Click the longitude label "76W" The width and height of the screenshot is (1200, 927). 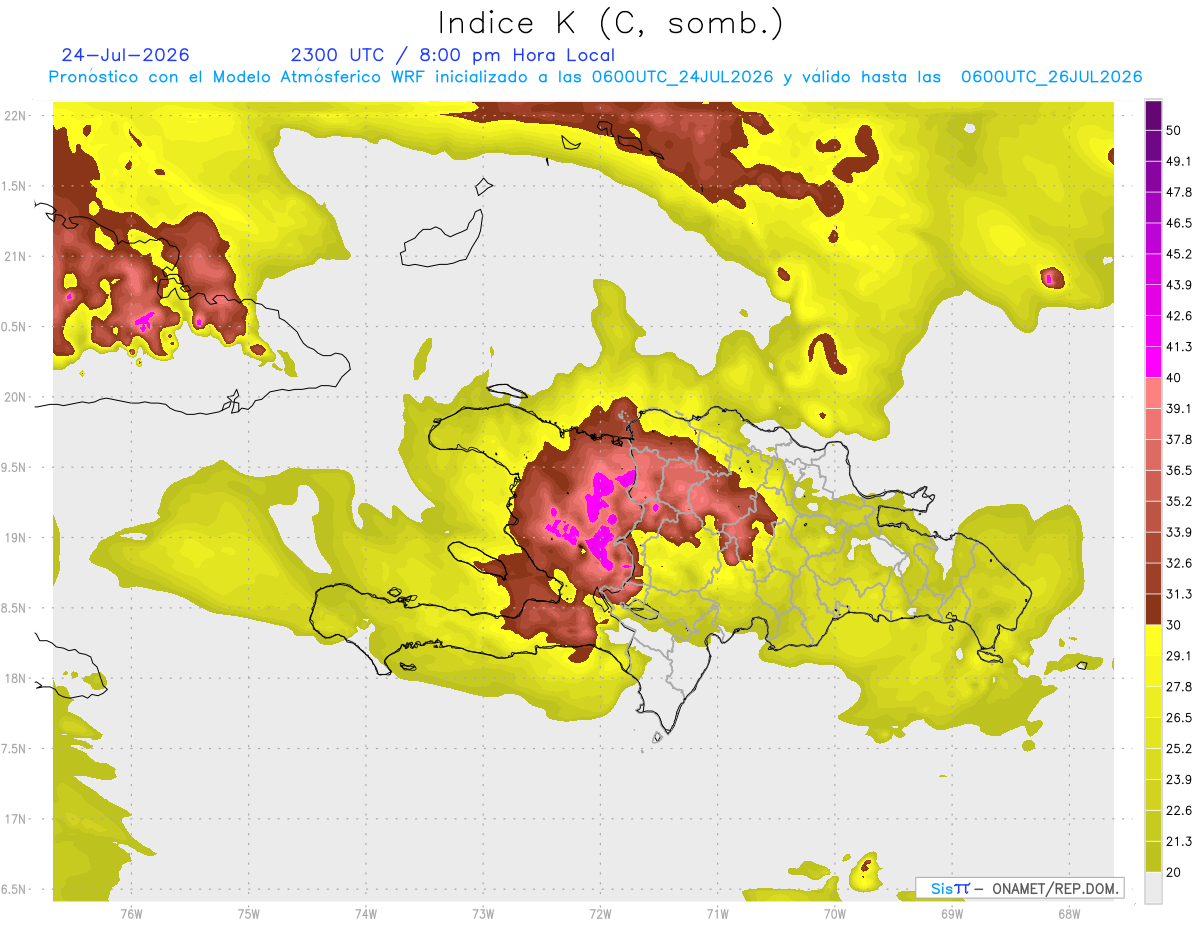(131, 913)
